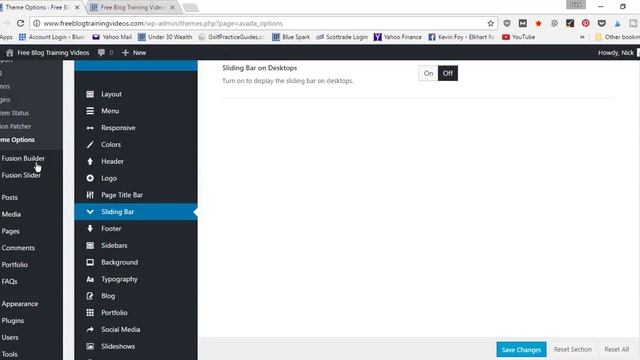The image size is (640, 360).
Task: Open the Yahoo Finance bookmark
Action: 398,37
